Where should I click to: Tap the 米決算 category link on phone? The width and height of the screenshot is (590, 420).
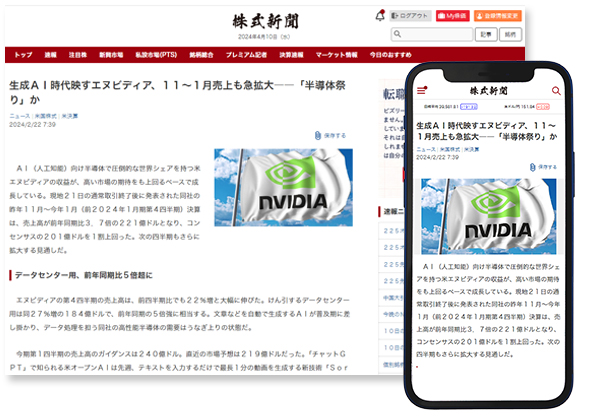472,149
